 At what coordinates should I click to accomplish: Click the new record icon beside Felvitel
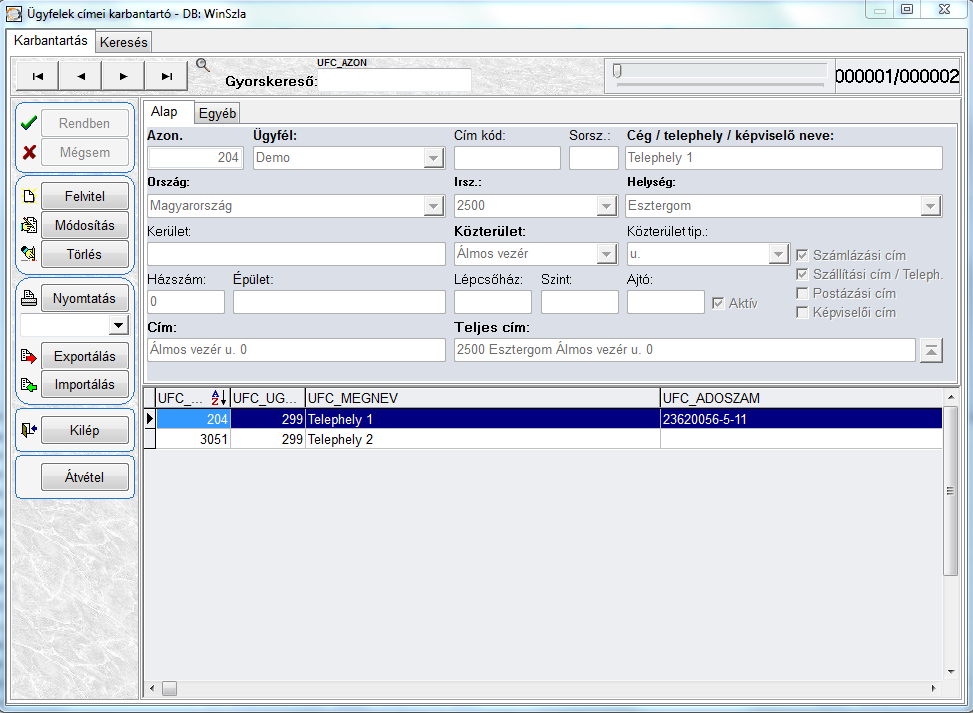(x=29, y=196)
